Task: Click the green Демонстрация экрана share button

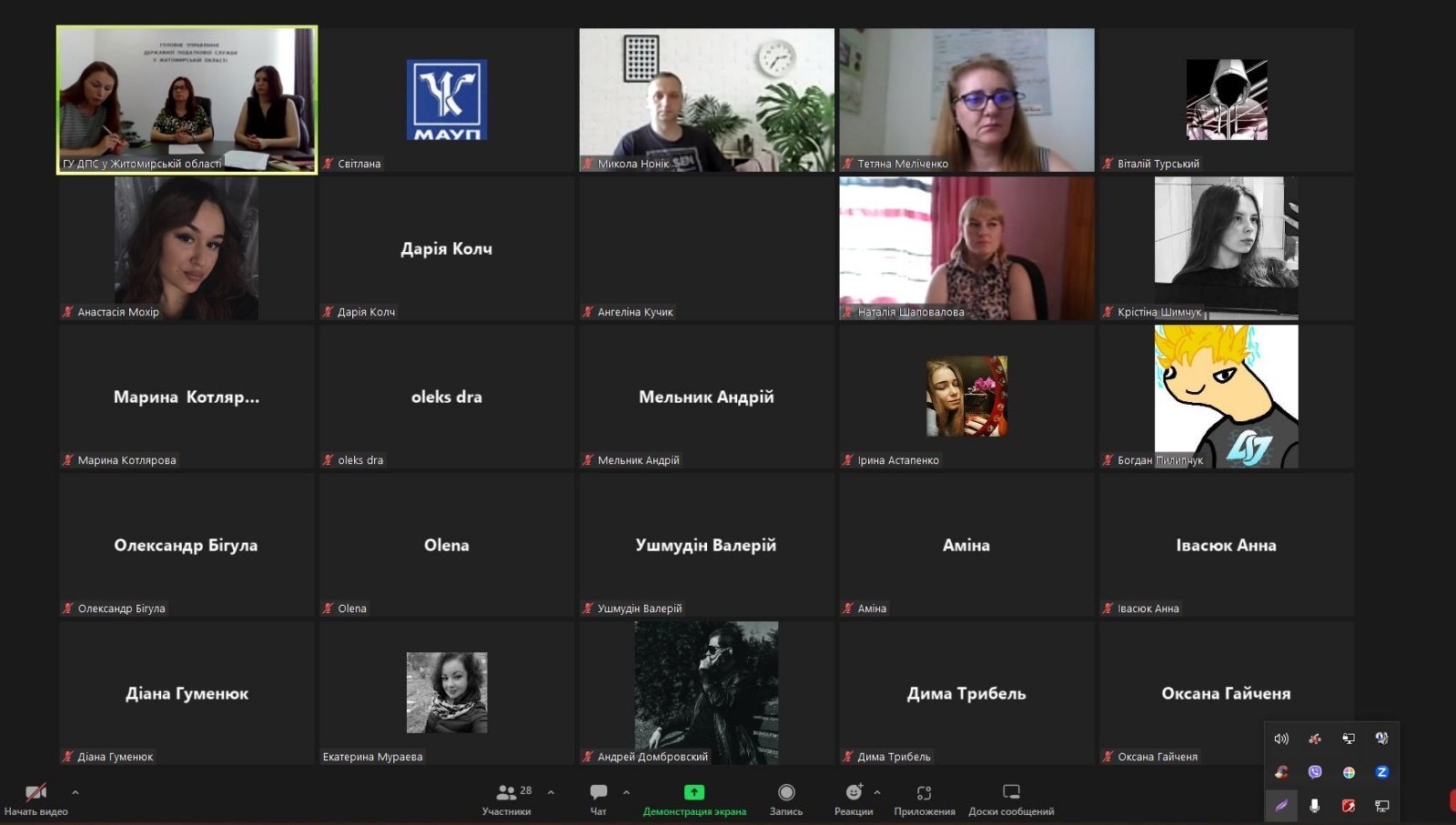Action: point(694,798)
